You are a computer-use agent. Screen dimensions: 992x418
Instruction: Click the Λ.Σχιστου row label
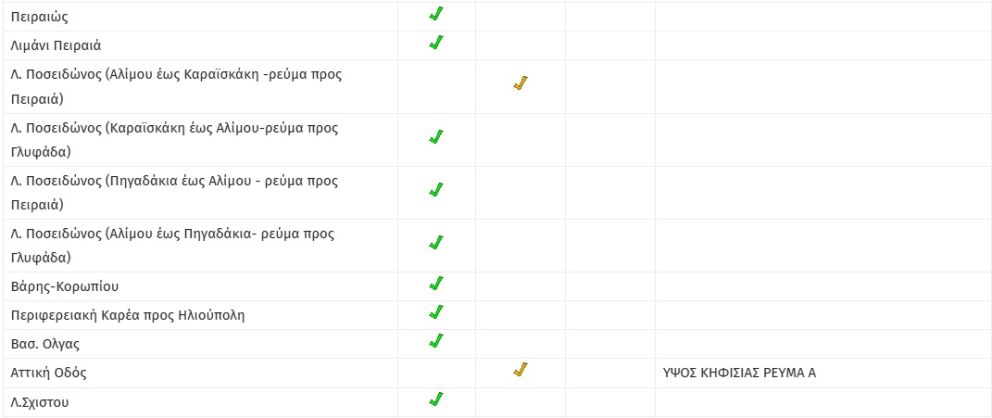[44, 402]
